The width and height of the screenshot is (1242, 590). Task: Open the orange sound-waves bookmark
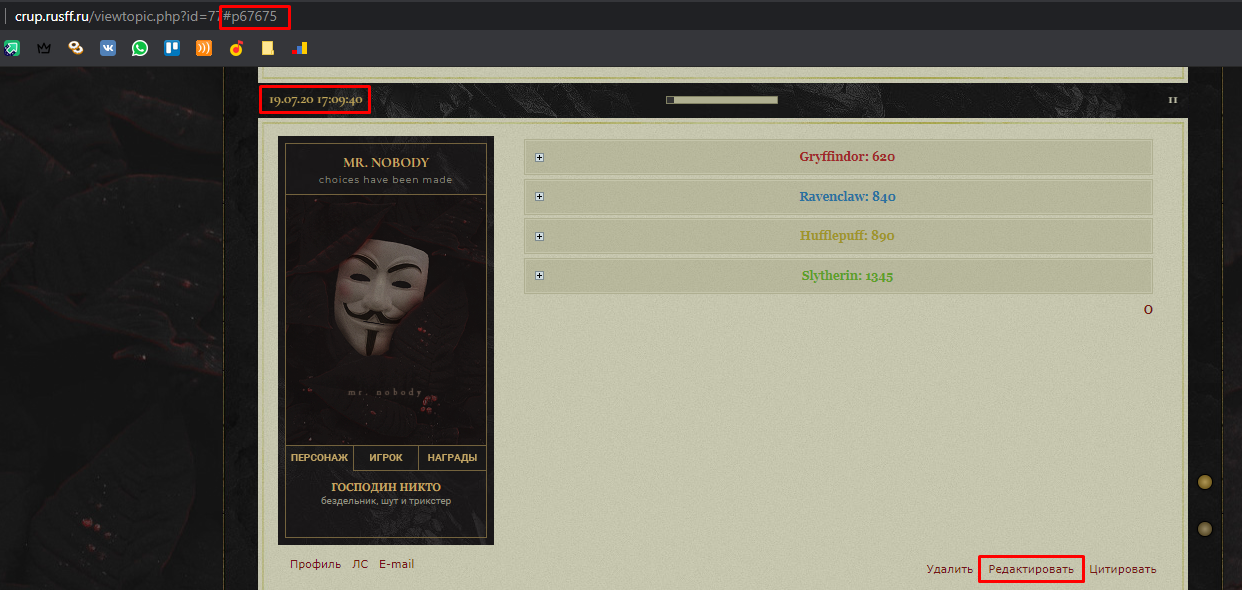(x=203, y=47)
